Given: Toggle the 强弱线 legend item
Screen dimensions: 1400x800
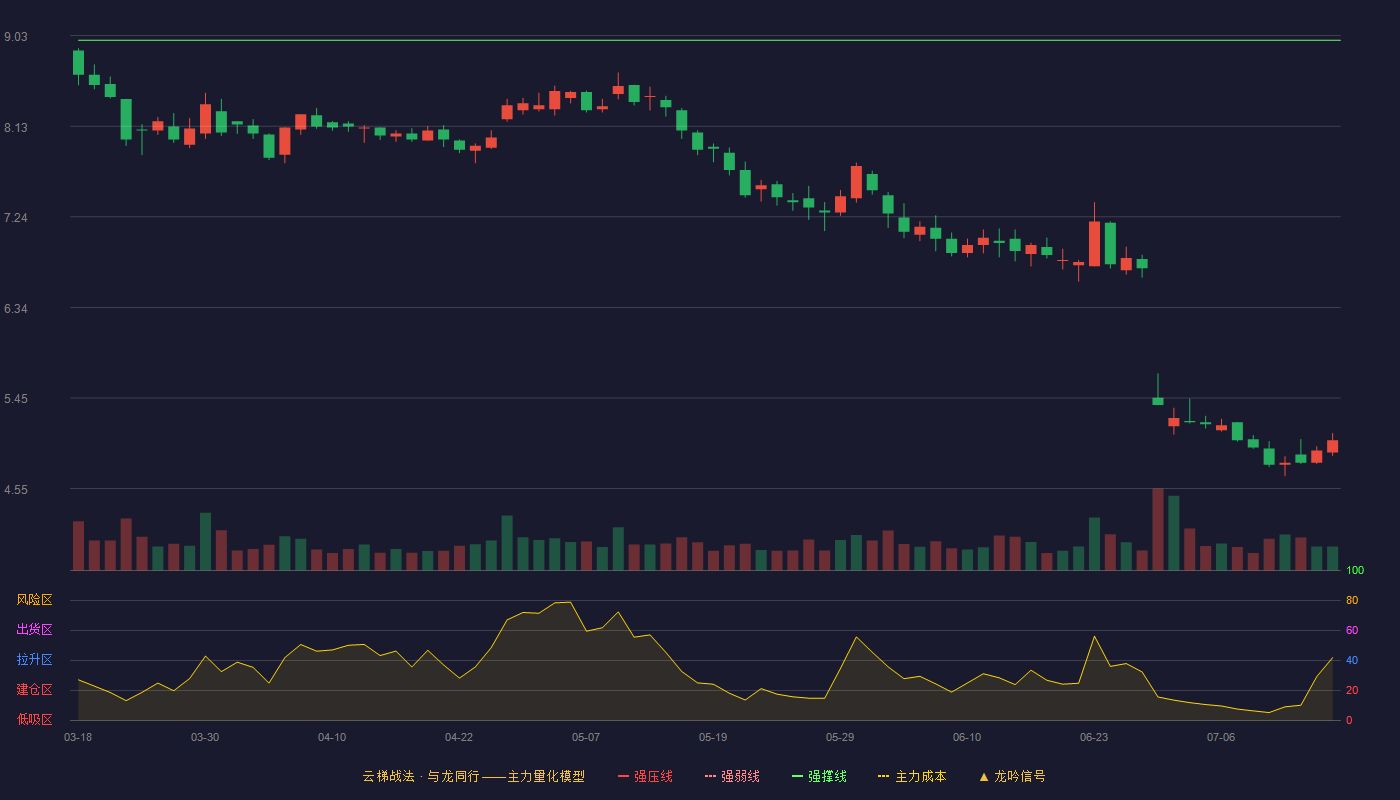Looking at the screenshot, I should pyautogui.click(x=732, y=776).
